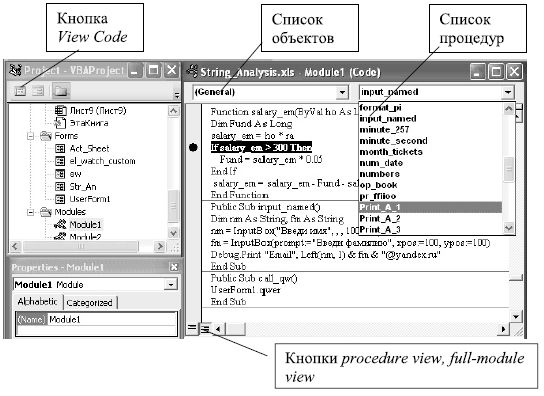Click code window vertical scroll down arrow
The image size is (544, 396).
click(516, 317)
